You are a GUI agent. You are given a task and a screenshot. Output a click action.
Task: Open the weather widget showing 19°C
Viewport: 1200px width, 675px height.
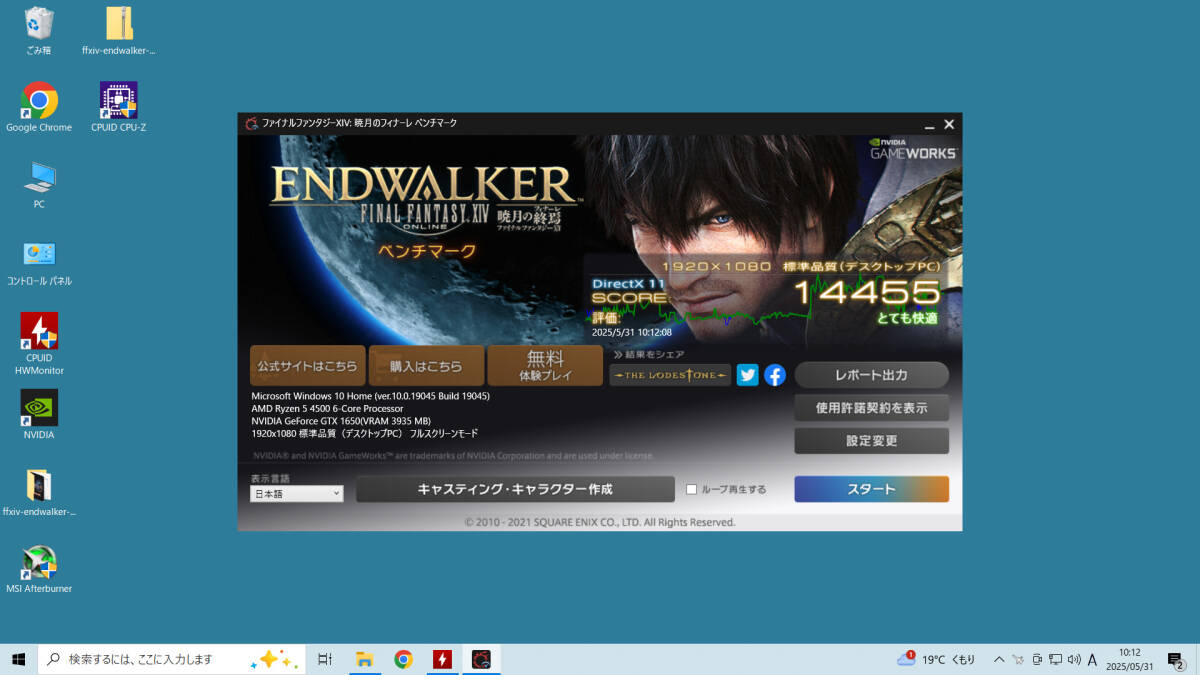pos(936,659)
